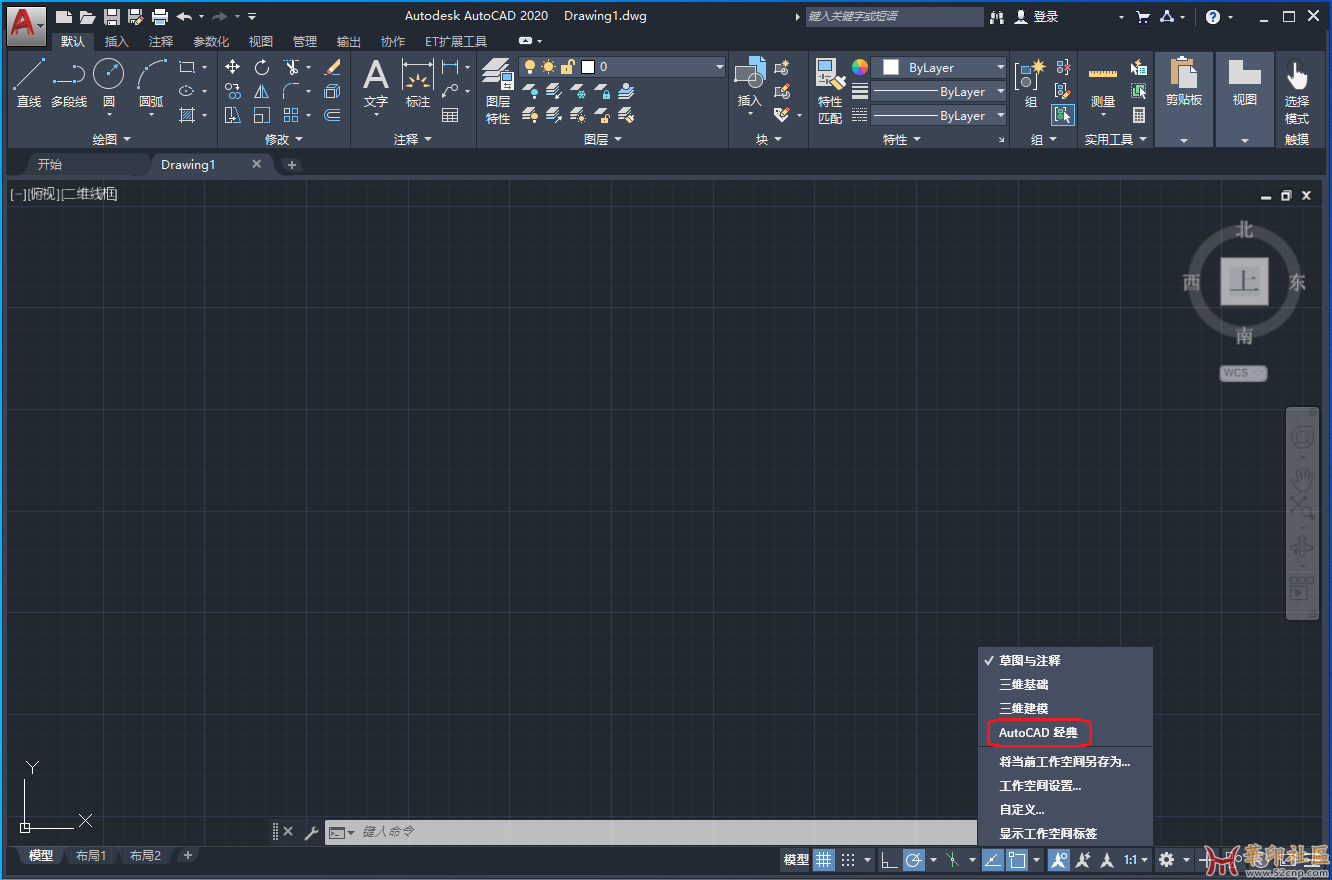Screen dimensions: 1332x880
Task: Open the Parametric (参数化) ribbon tab
Action: [x=211, y=41]
